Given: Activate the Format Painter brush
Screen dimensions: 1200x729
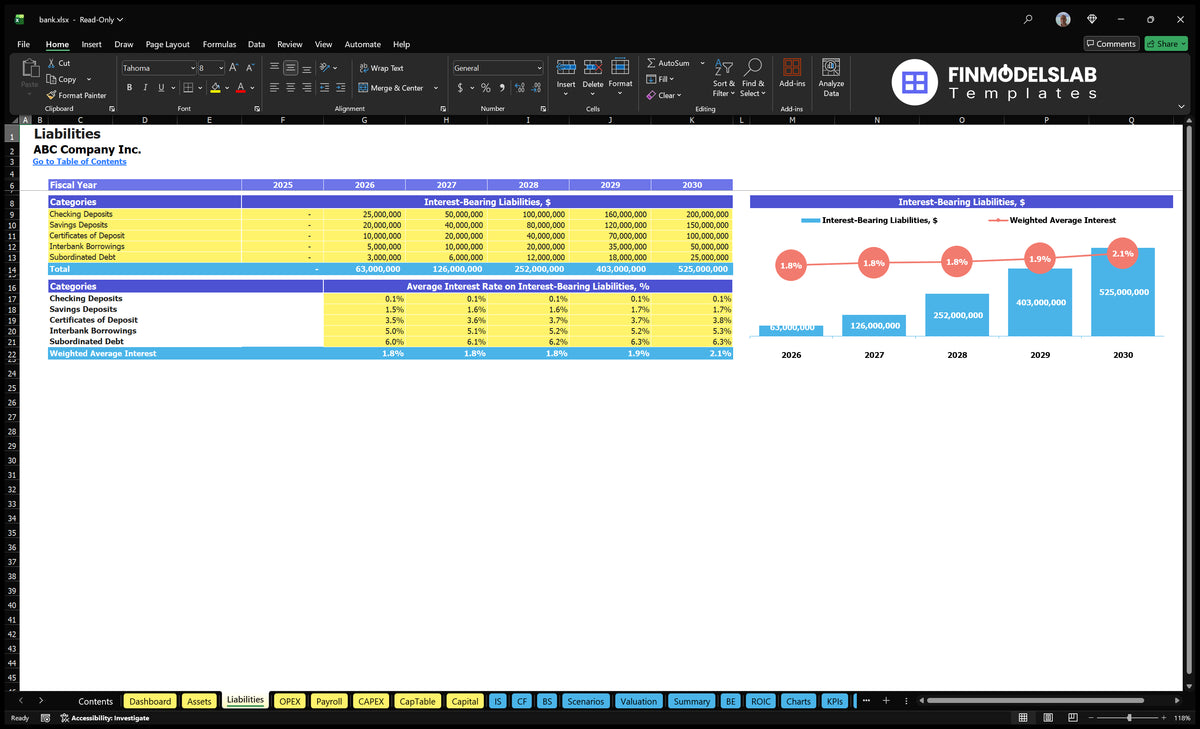Looking at the screenshot, I should point(52,95).
